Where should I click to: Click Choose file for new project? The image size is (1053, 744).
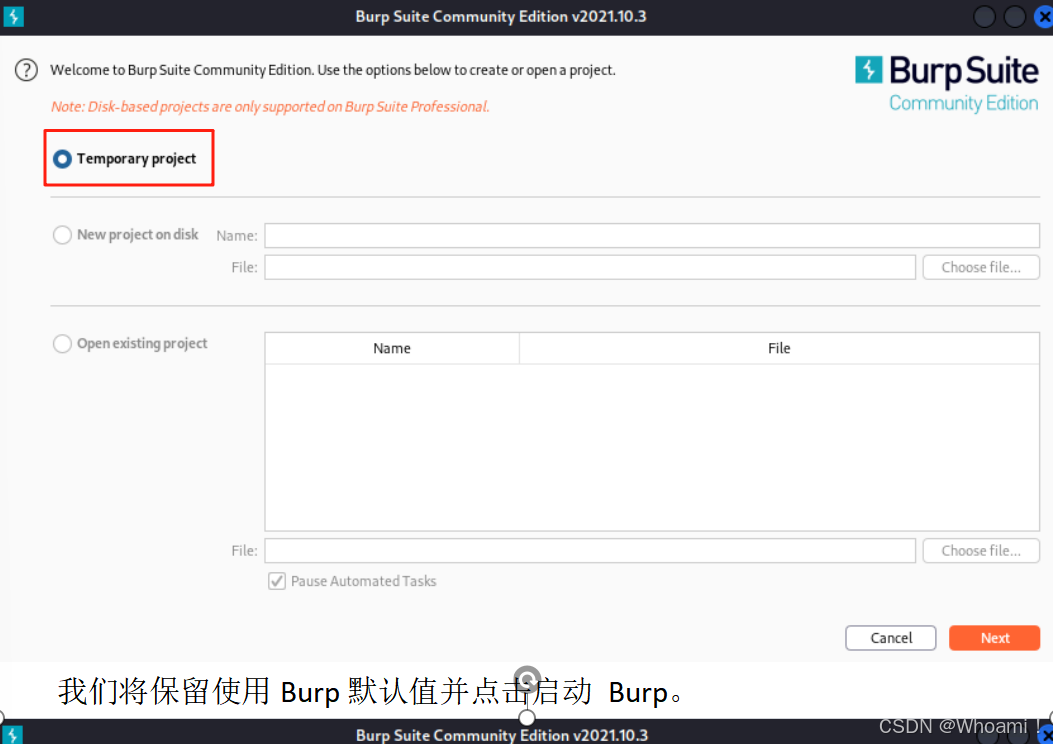tap(980, 267)
